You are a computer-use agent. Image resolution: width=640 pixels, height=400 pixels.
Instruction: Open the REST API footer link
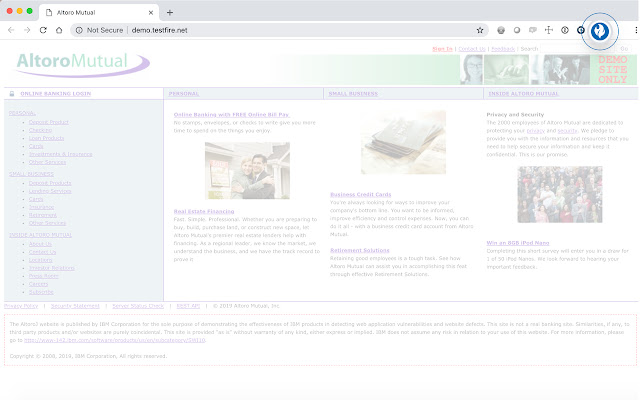pos(188,306)
